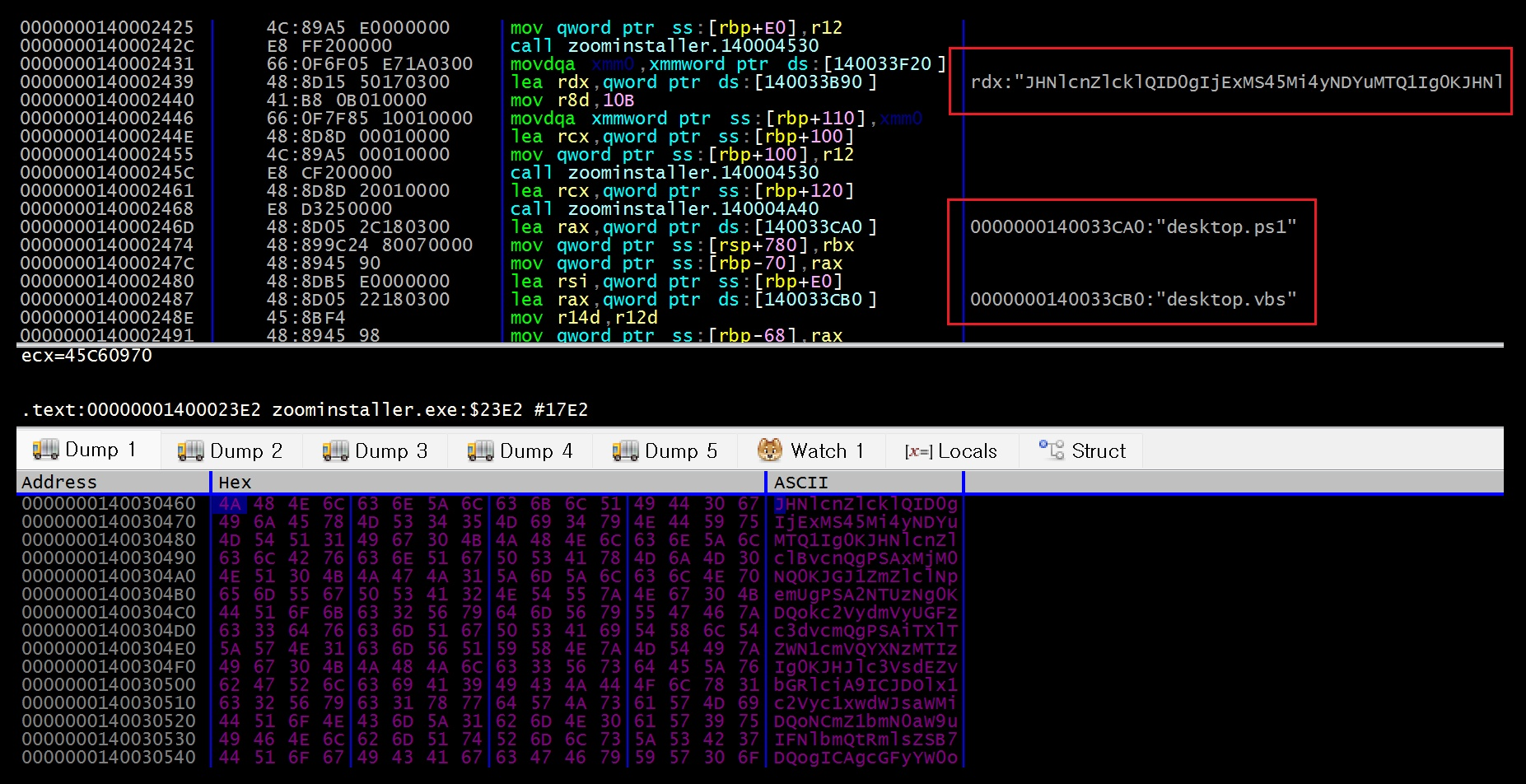Click the Dump 2 memory icon
This screenshot has height=784, width=1526.
point(190,450)
